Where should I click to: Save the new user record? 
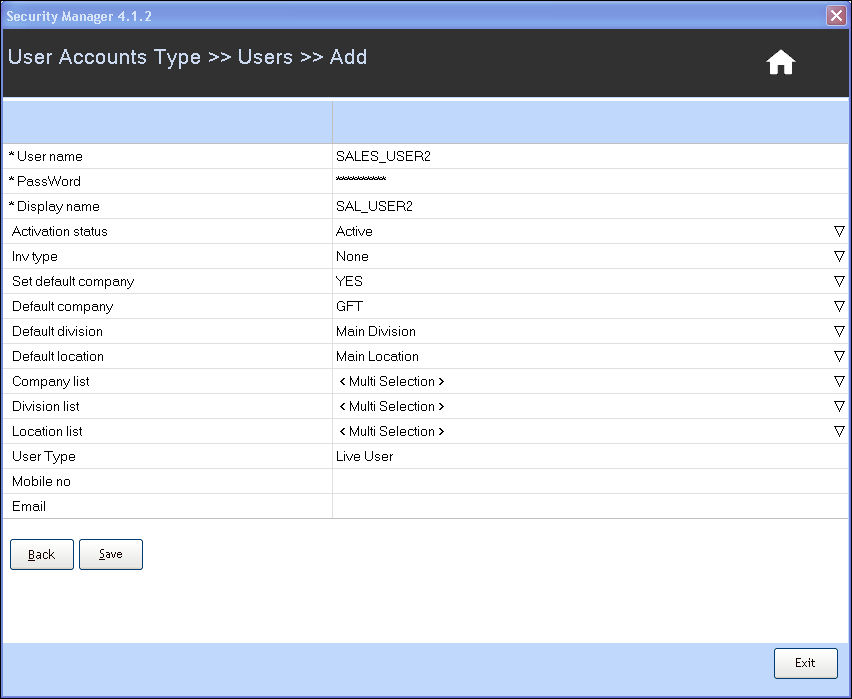111,554
